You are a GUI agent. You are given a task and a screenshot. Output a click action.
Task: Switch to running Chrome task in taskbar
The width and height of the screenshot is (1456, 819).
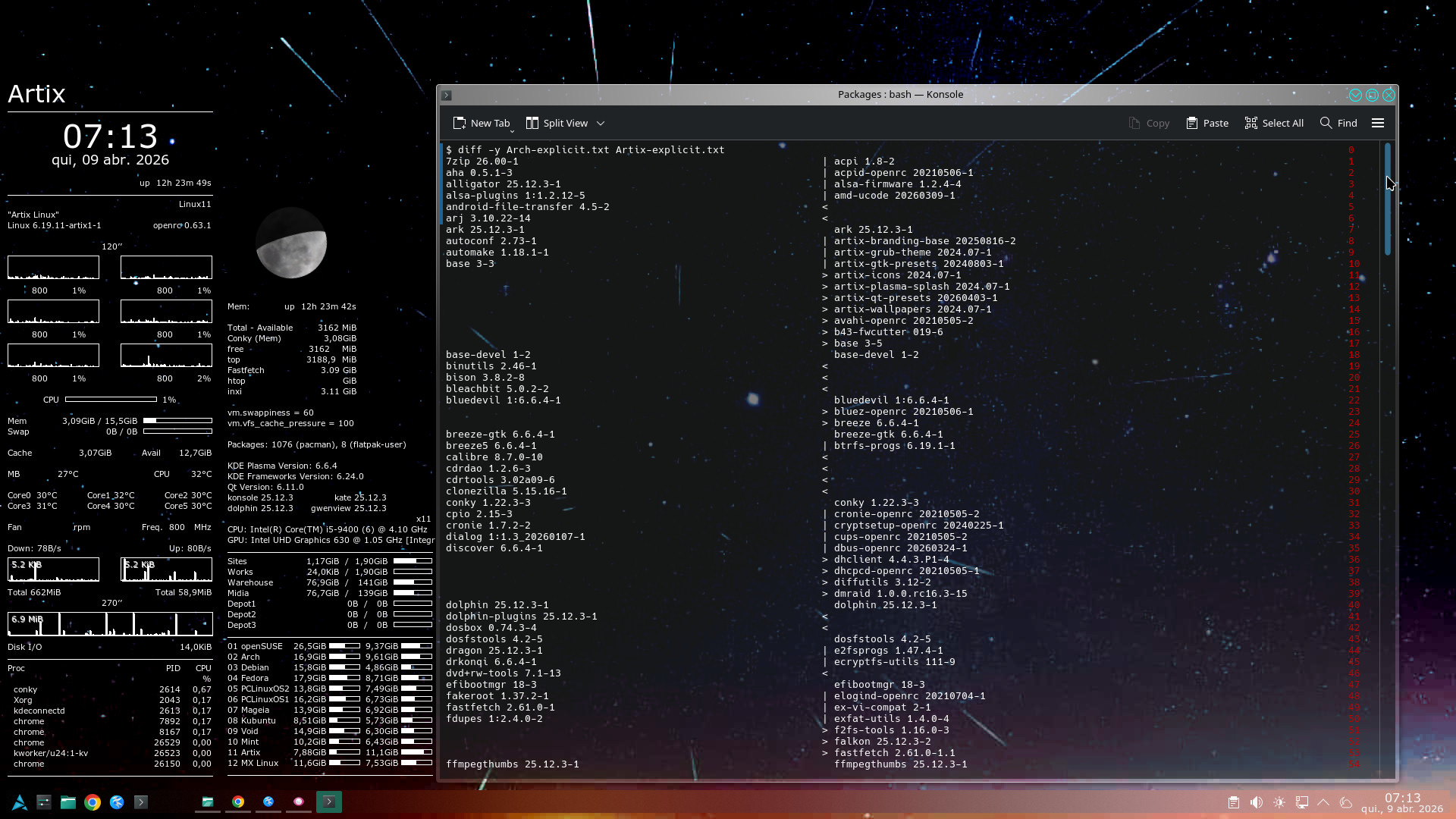pyautogui.click(x=238, y=802)
